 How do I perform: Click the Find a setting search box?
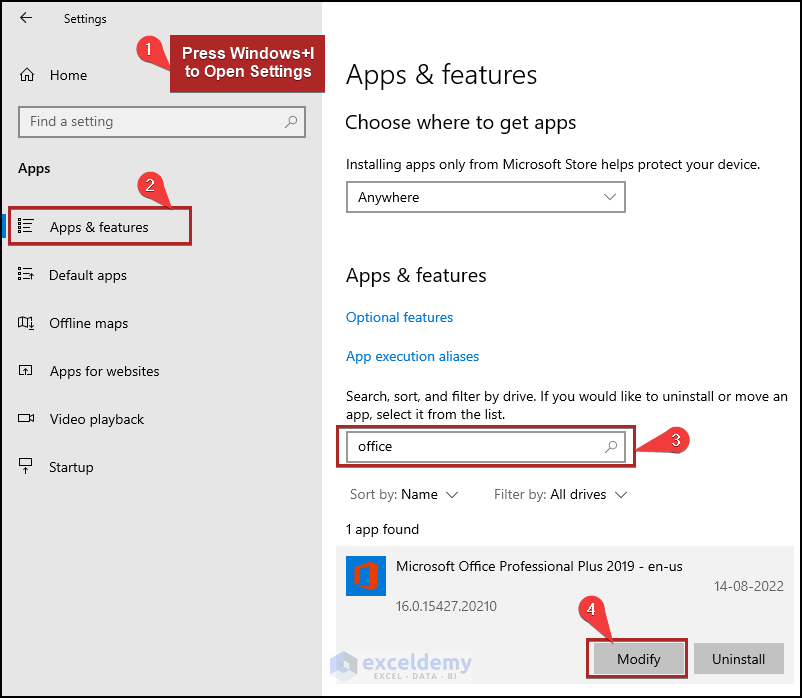click(150, 122)
